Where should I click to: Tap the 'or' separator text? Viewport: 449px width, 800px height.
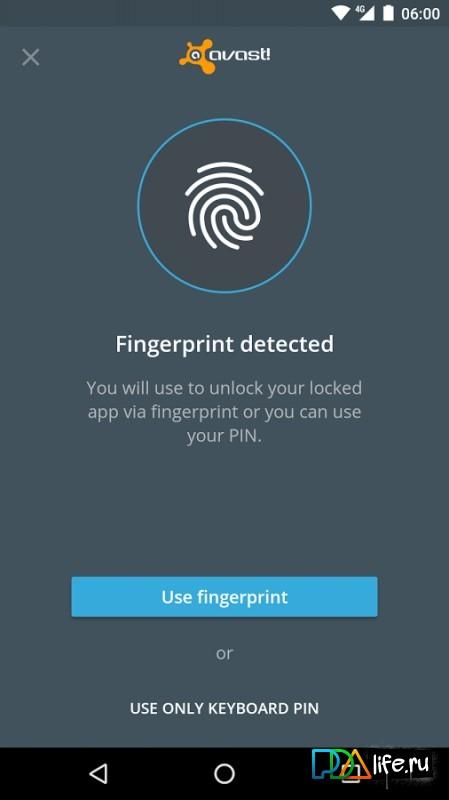224,654
